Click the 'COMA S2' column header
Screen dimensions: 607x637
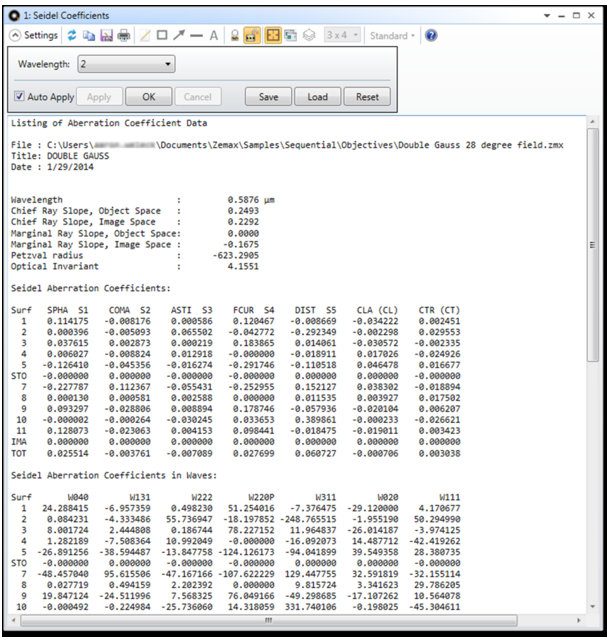130,310
